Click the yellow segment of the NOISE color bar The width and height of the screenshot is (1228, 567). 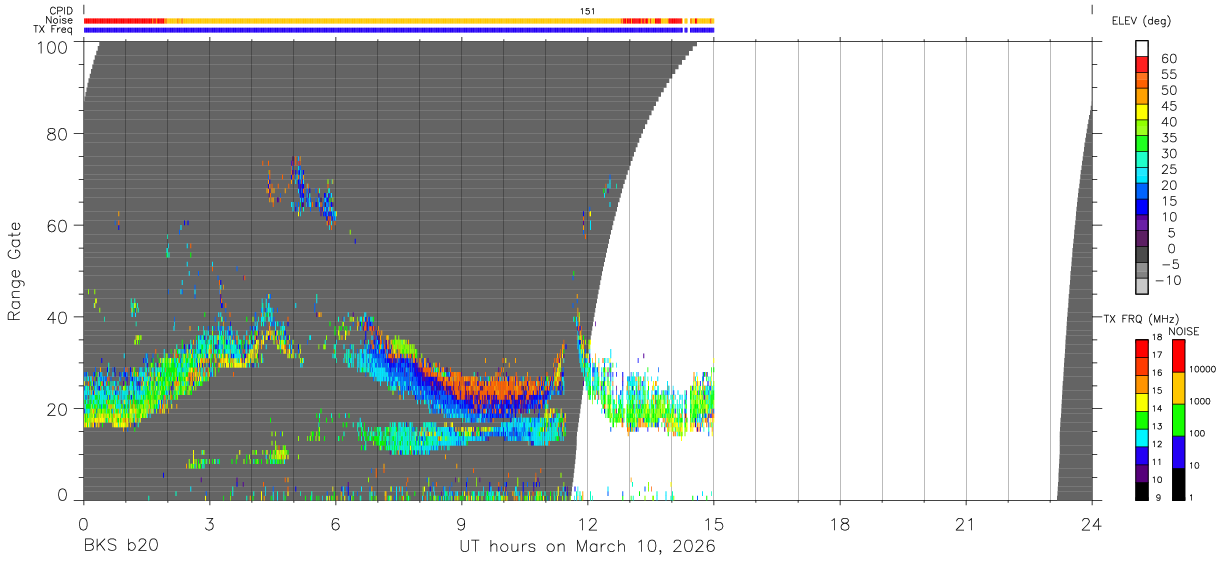point(1179,388)
